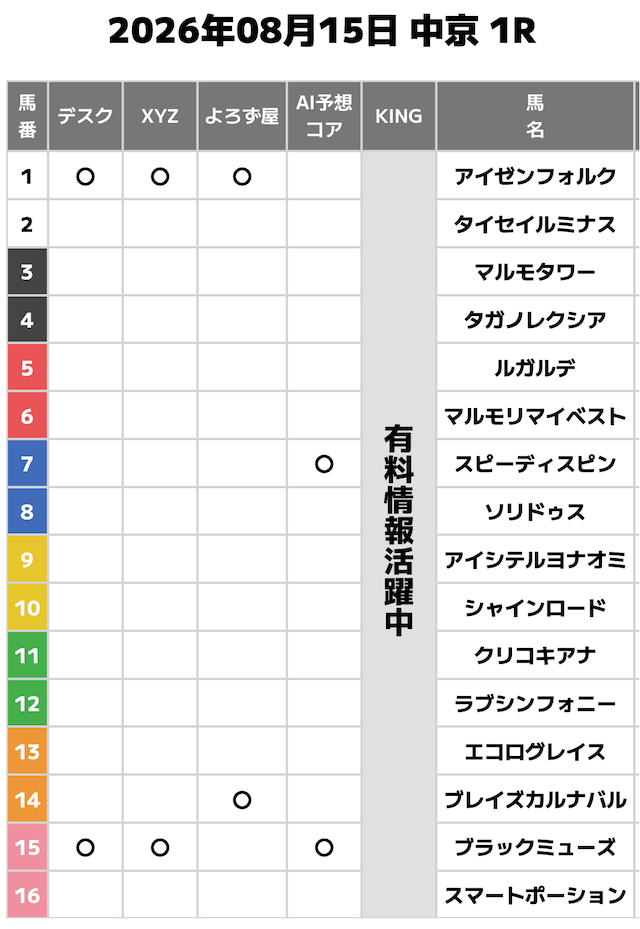The width and height of the screenshot is (640, 929).
Task: Click the 馬名 column header
Action: point(535,116)
